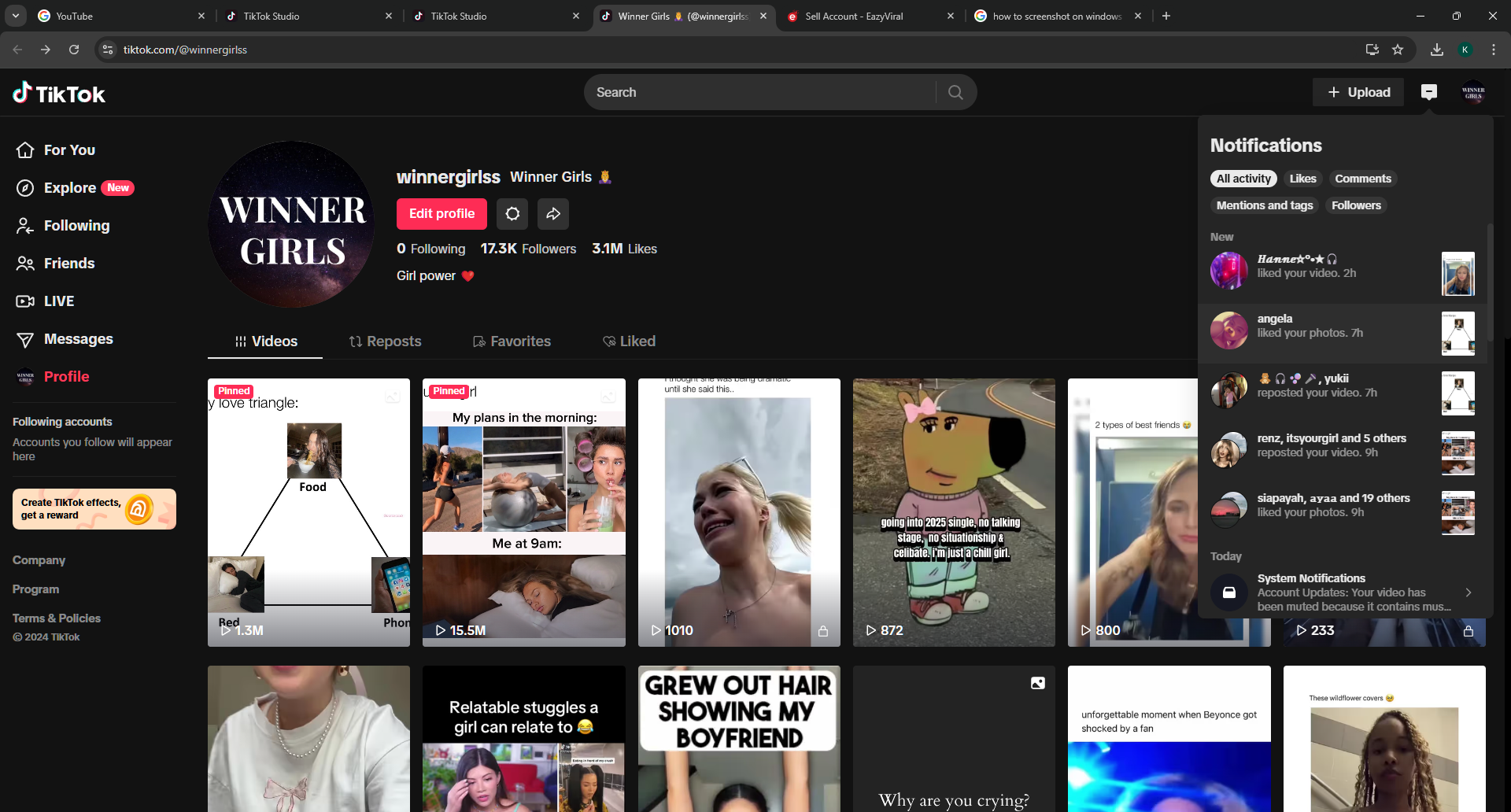Viewport: 1511px width, 812px height.
Task: Click Edit profile button
Action: (x=441, y=214)
